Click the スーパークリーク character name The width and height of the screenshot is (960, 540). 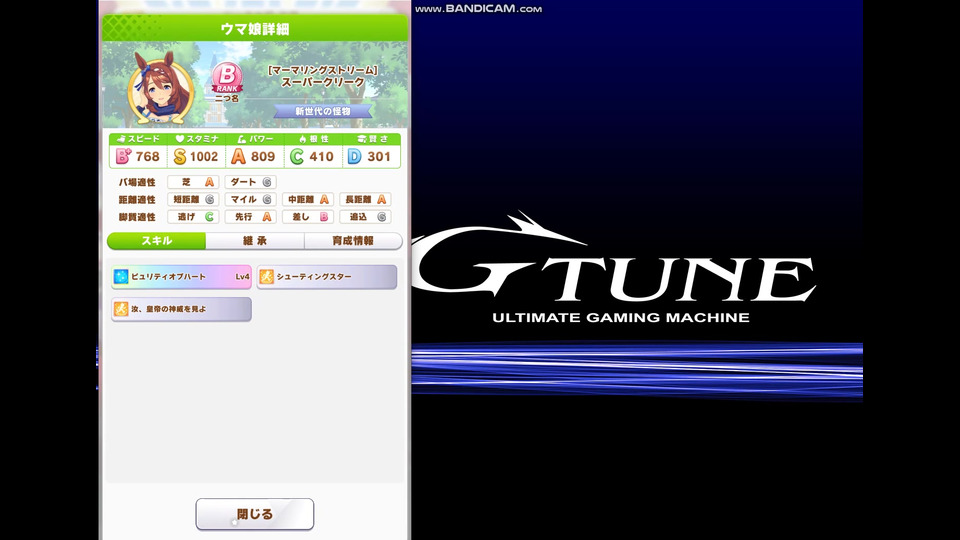(323, 82)
